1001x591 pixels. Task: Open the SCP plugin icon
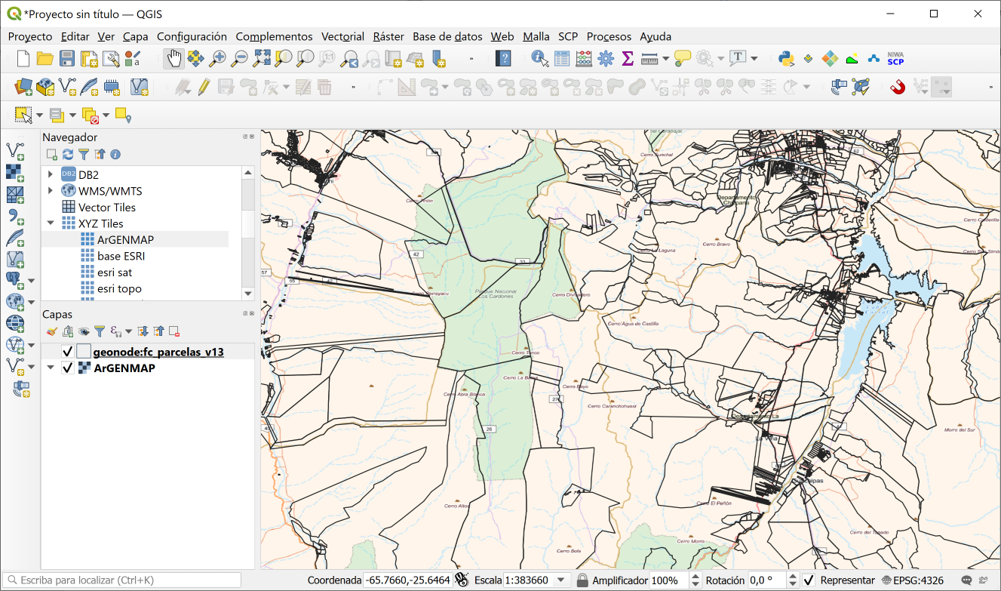click(896, 59)
